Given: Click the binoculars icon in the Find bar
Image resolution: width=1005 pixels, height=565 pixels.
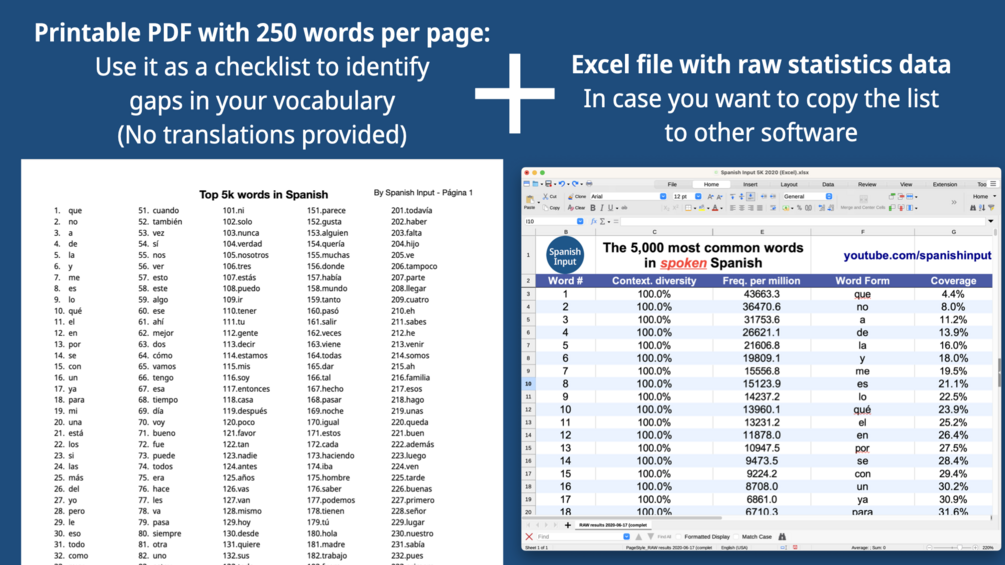Looking at the screenshot, I should [782, 536].
